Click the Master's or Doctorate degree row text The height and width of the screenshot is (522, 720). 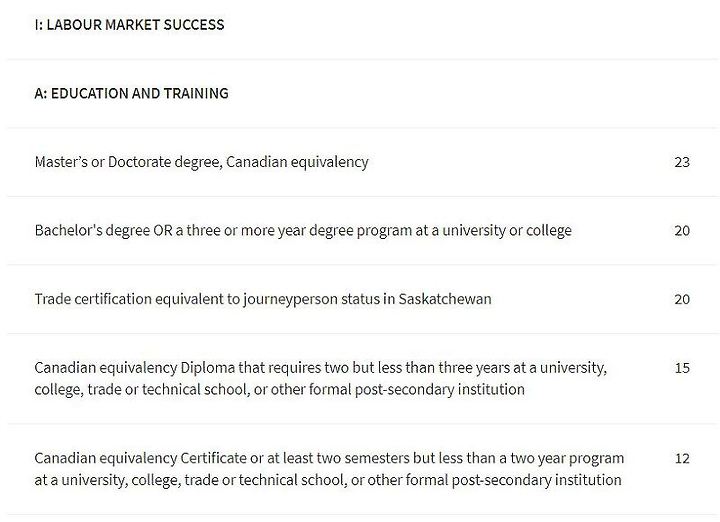(202, 162)
